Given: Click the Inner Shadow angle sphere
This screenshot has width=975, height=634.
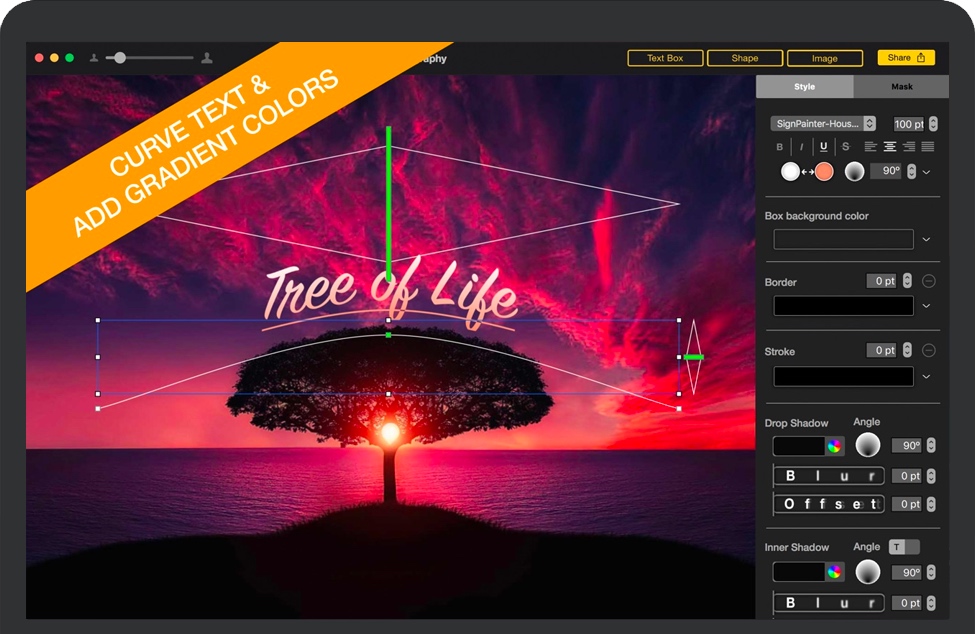Looking at the screenshot, I should tap(868, 572).
